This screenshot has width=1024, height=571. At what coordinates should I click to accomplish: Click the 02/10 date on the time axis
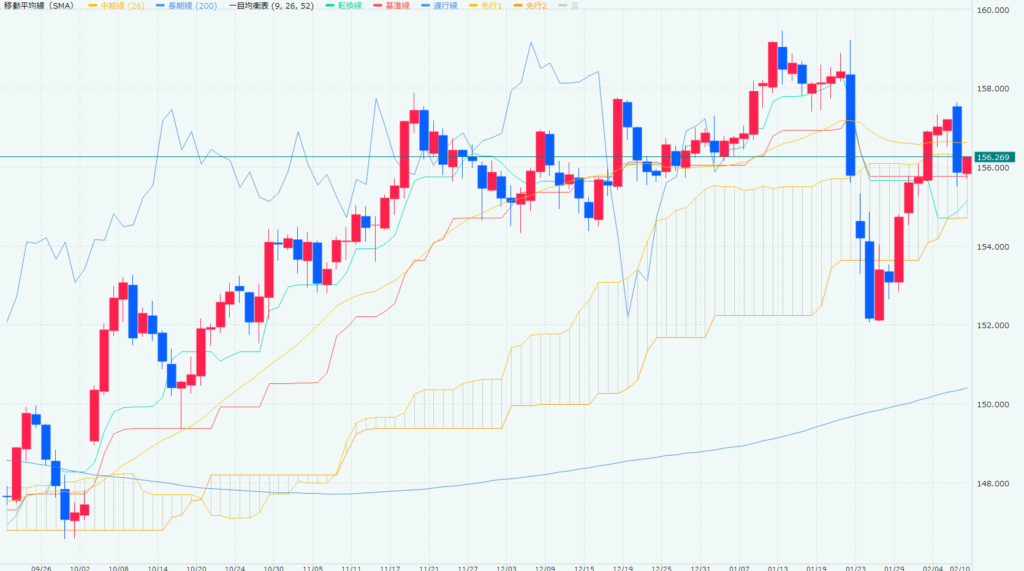point(961,564)
